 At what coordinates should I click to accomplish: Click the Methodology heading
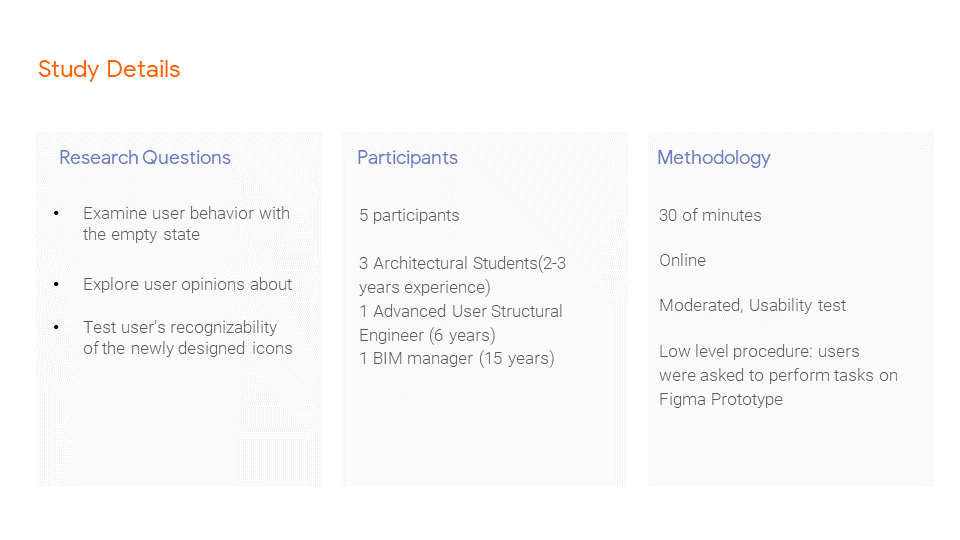click(x=714, y=157)
